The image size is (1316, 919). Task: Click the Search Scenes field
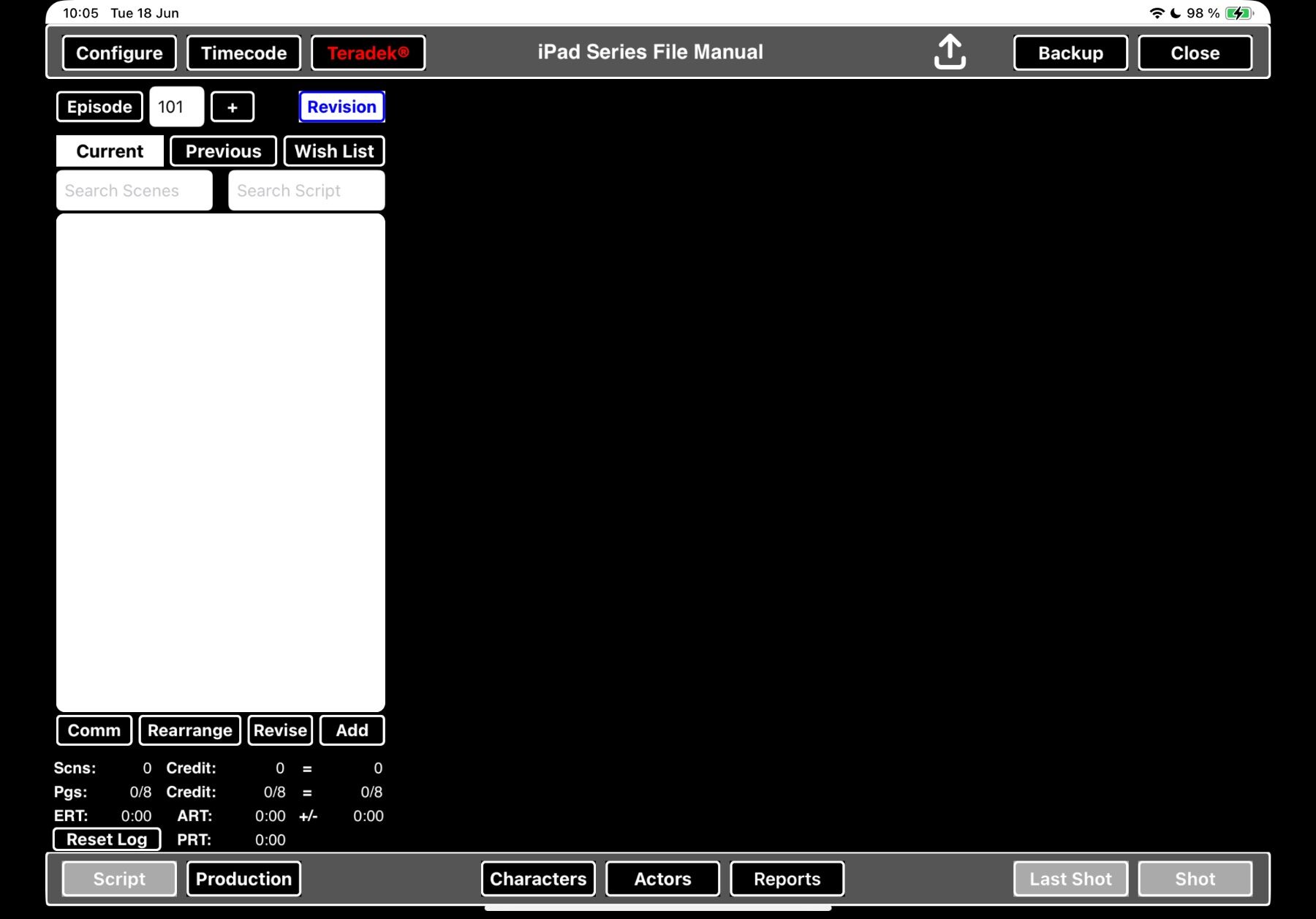point(135,190)
